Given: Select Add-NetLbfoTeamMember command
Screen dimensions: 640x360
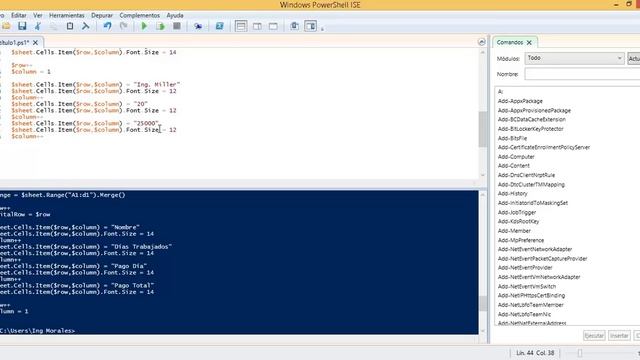Looking at the screenshot, I should (x=531, y=305).
